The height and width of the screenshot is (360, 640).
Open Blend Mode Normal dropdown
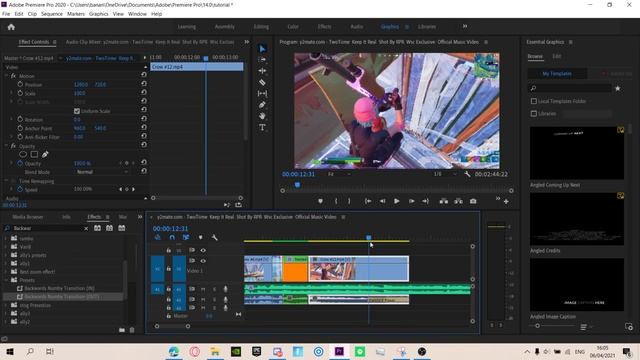102,172
